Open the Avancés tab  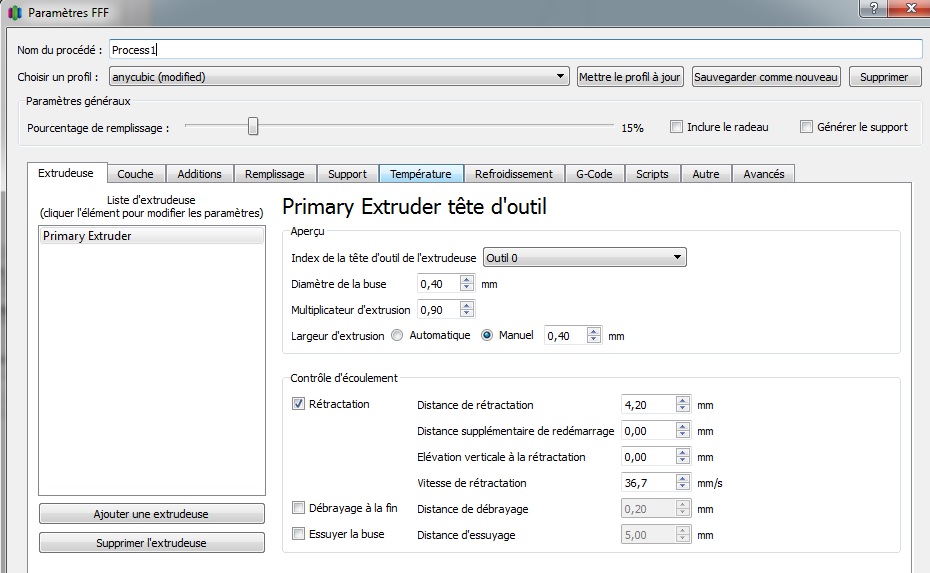pyautogui.click(x=764, y=174)
